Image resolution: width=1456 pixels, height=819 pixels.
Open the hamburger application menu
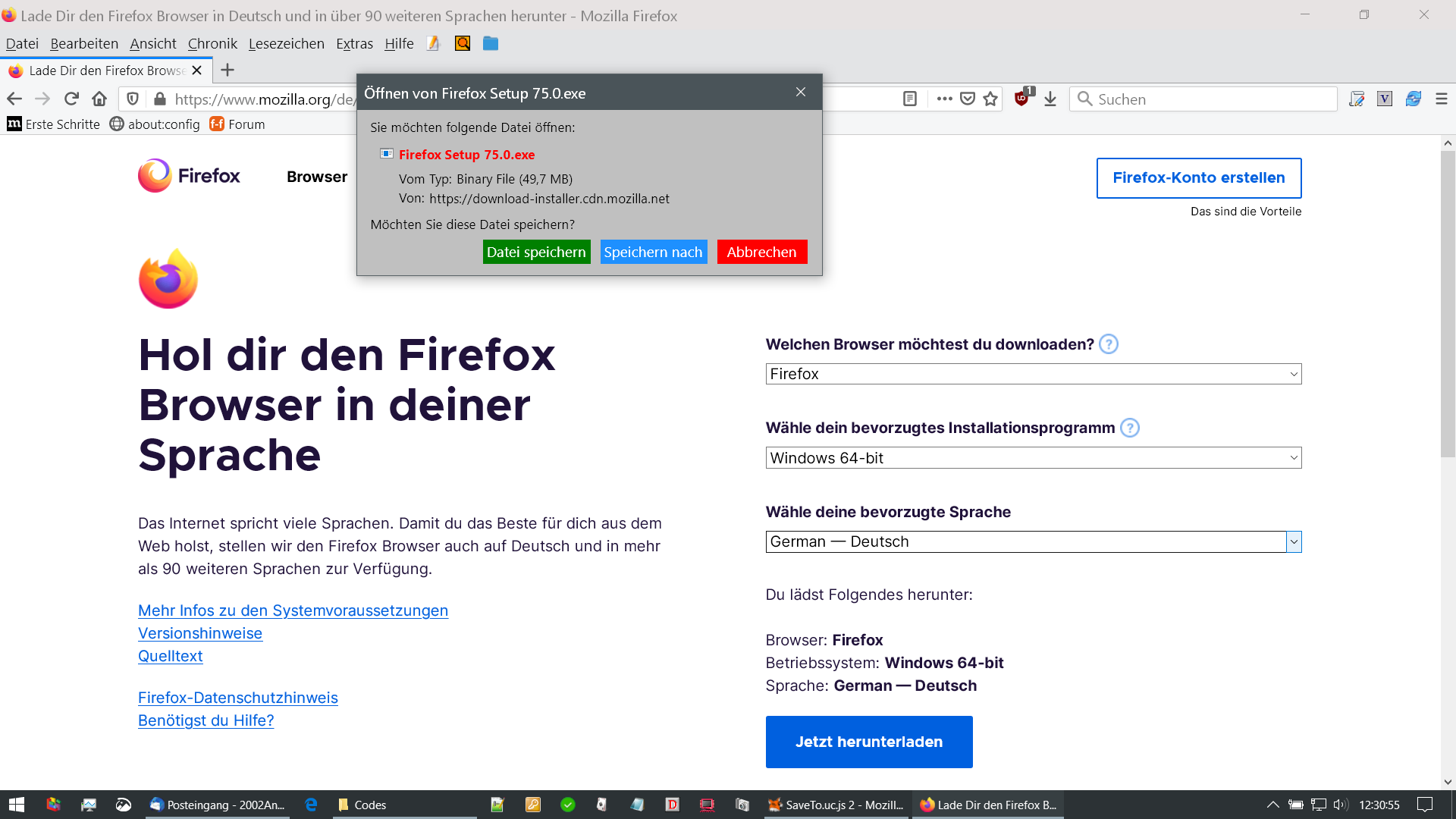(1442, 99)
